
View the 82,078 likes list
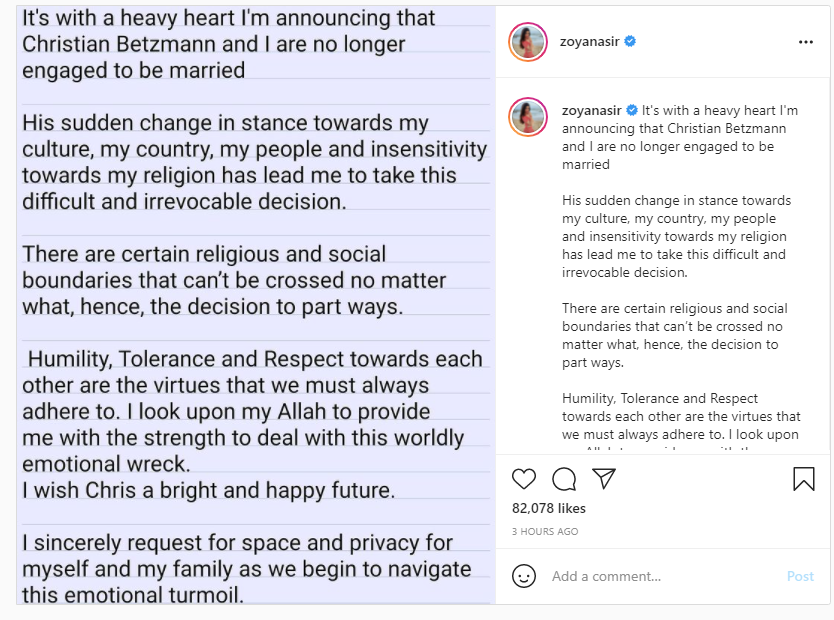click(549, 508)
